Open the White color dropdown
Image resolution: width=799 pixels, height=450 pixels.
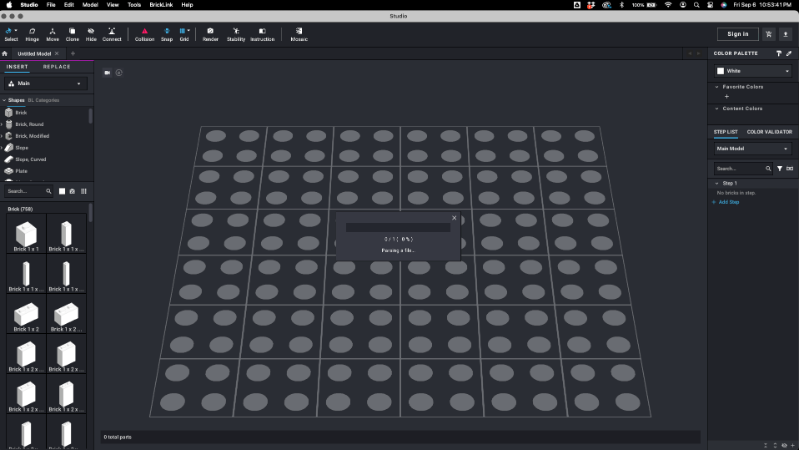tap(751, 71)
